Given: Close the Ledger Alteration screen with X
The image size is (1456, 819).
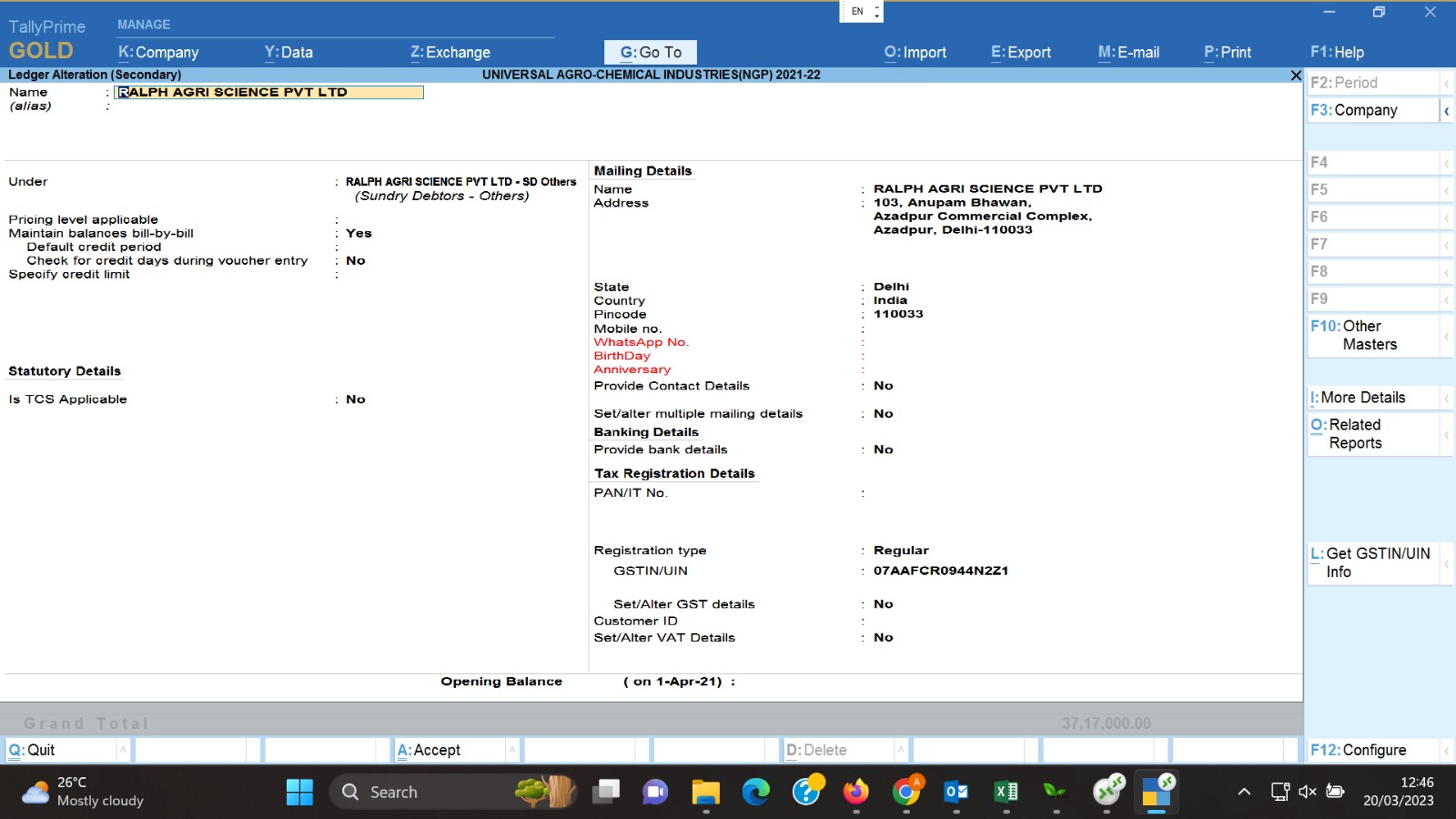Looking at the screenshot, I should [x=1296, y=76].
